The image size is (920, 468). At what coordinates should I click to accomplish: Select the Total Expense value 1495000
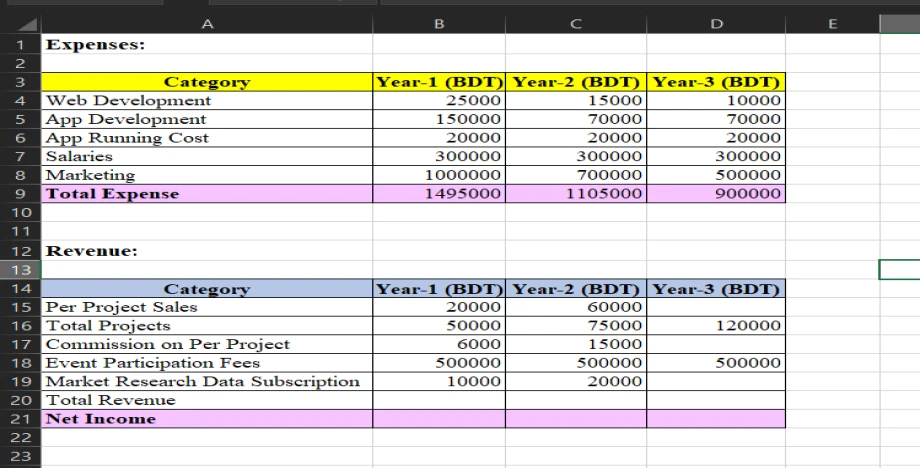(x=439, y=194)
